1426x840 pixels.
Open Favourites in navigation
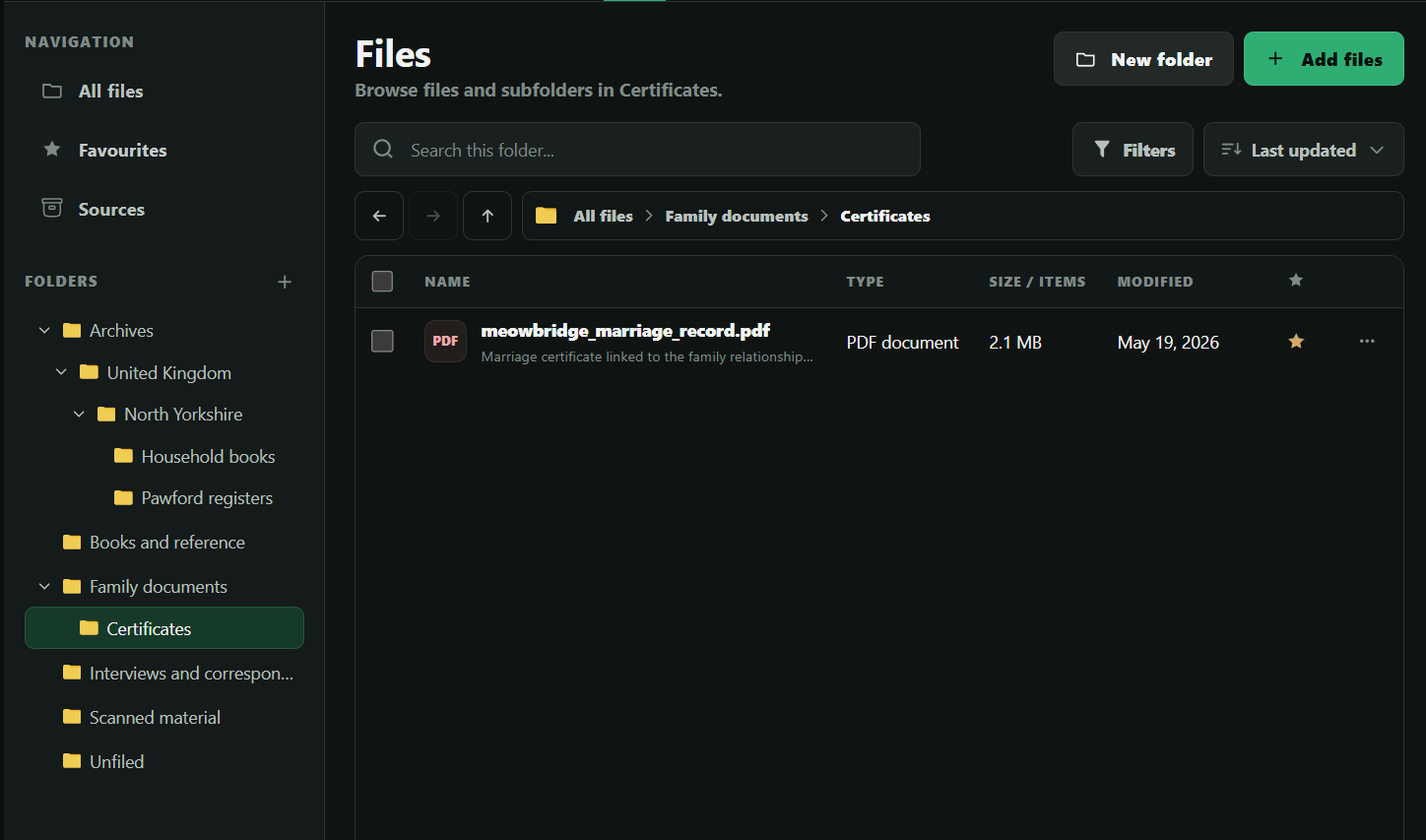tap(164, 150)
